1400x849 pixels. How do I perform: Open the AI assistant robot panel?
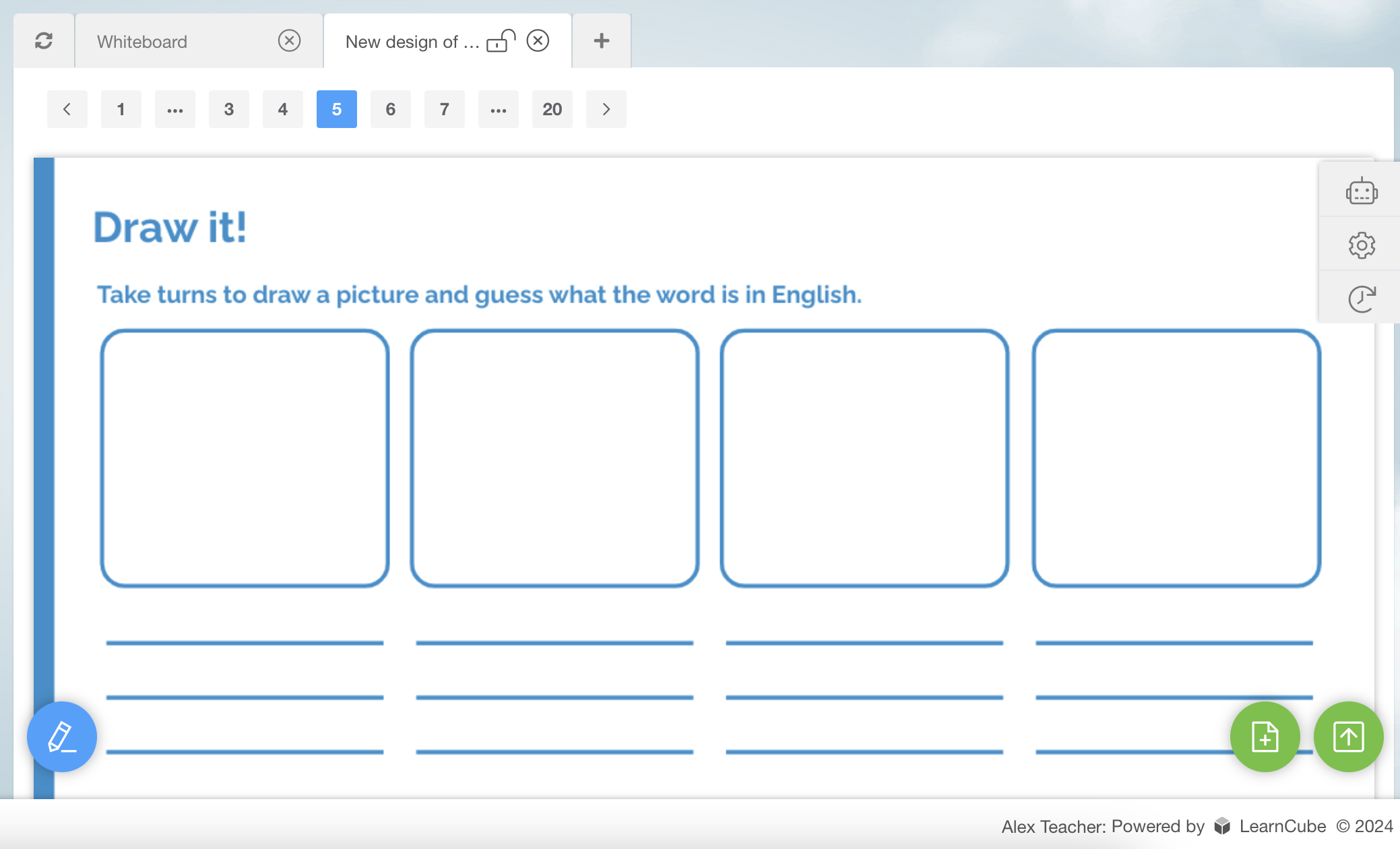[x=1362, y=191]
